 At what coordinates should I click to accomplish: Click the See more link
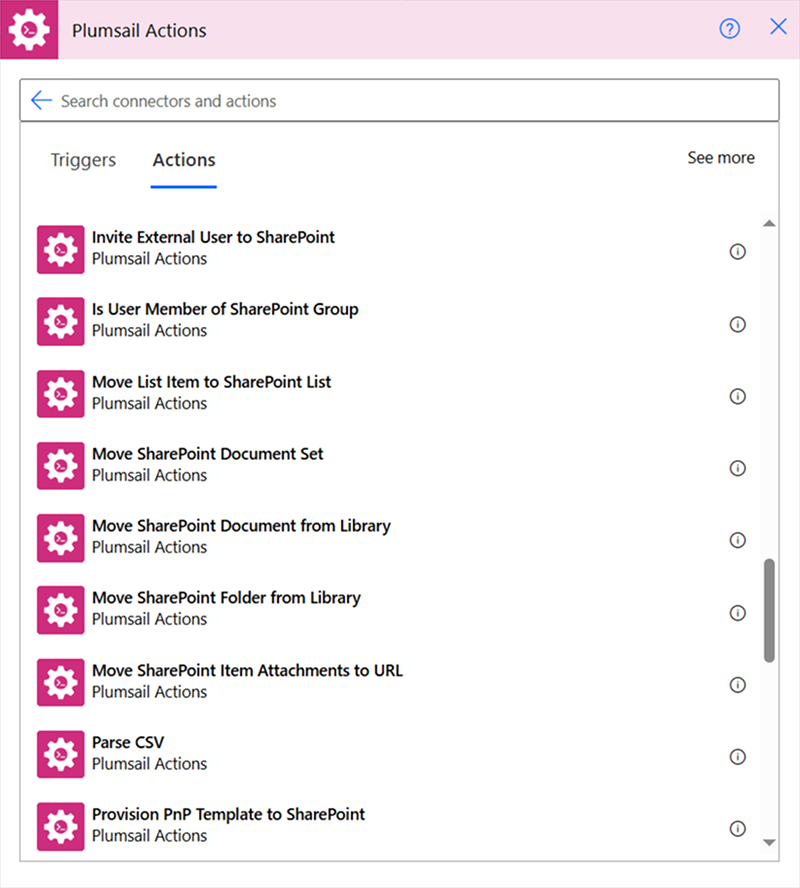(x=721, y=157)
